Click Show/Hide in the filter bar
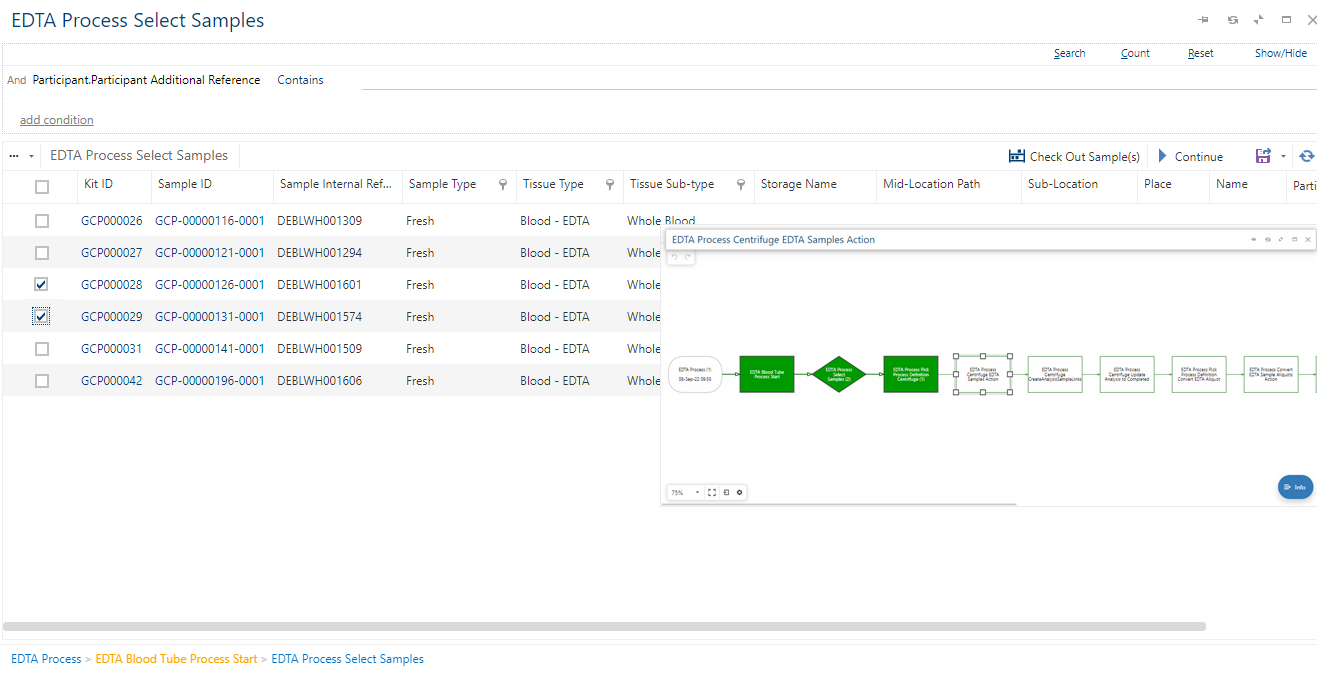 point(1280,54)
